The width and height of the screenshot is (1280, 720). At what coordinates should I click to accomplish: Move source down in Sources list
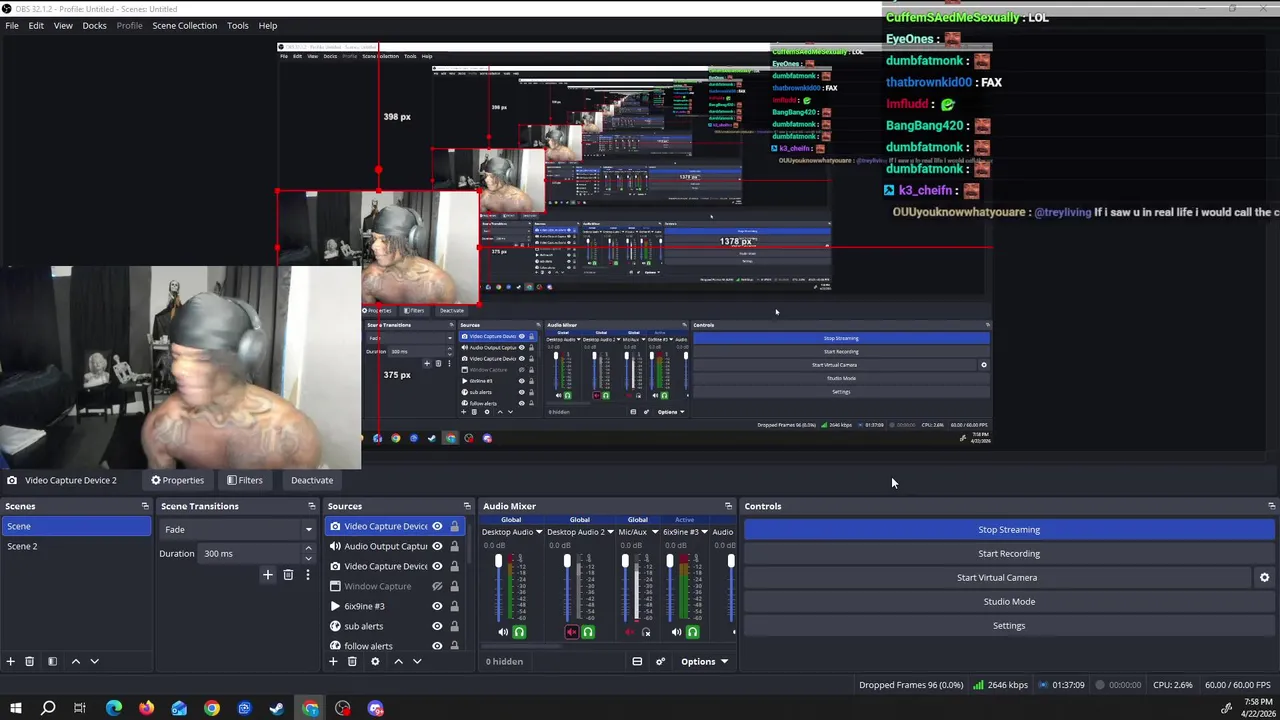coord(417,661)
